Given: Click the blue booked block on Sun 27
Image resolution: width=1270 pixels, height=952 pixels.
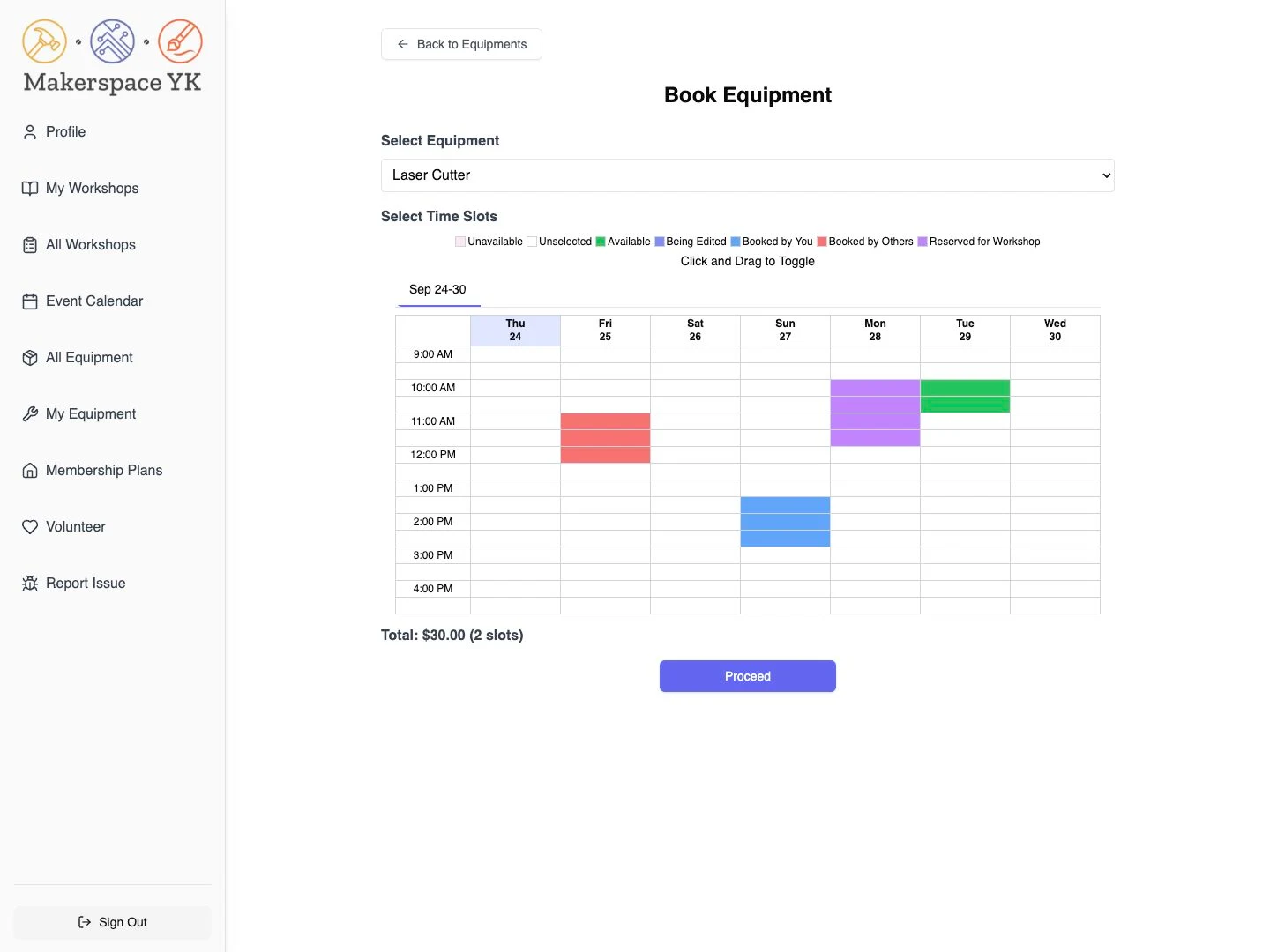Looking at the screenshot, I should click(785, 522).
